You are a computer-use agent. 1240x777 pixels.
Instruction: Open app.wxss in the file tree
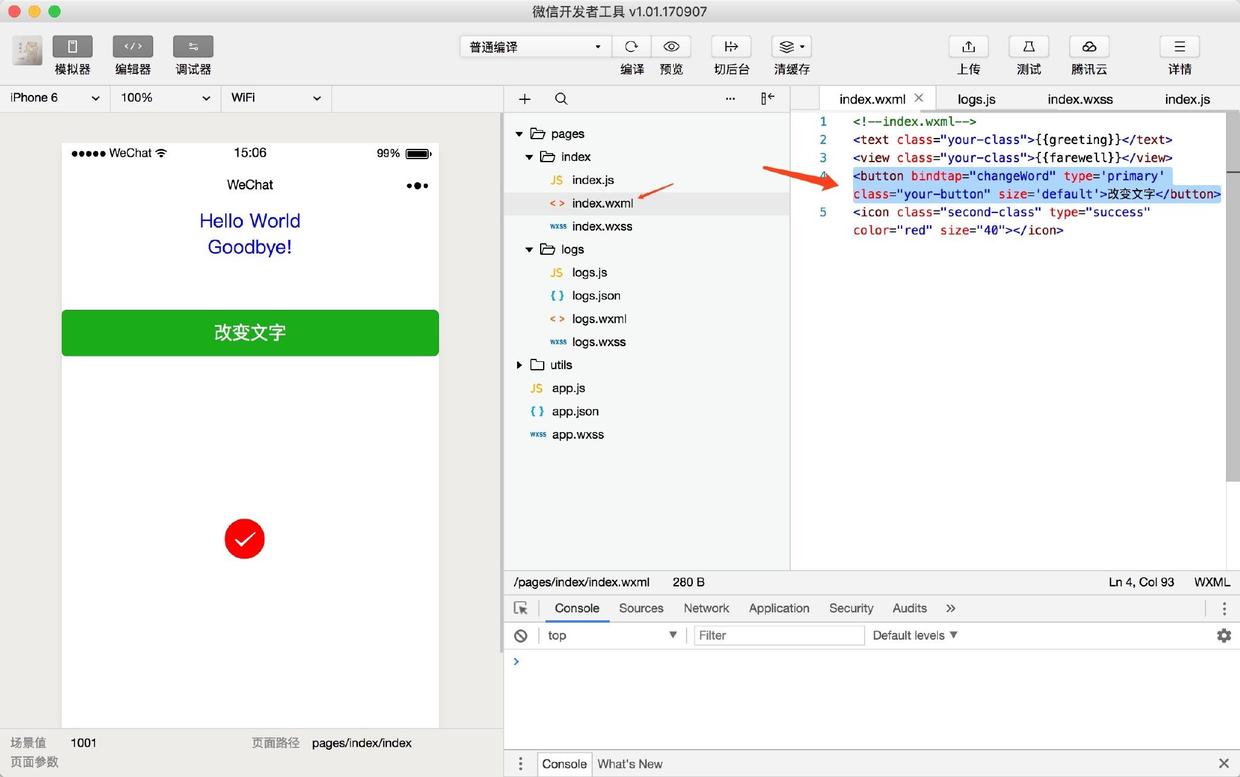click(578, 434)
